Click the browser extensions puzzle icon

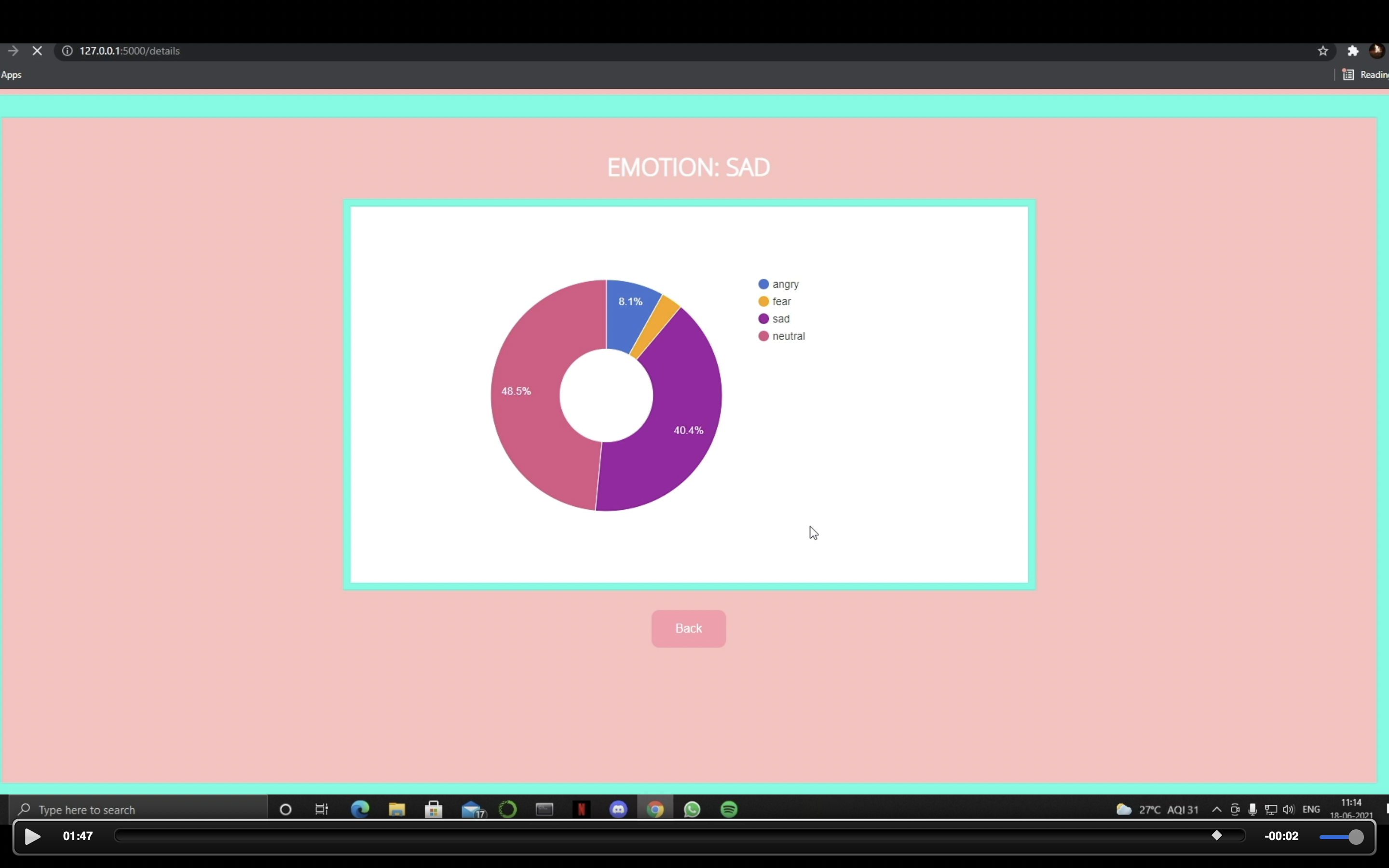(1352, 51)
